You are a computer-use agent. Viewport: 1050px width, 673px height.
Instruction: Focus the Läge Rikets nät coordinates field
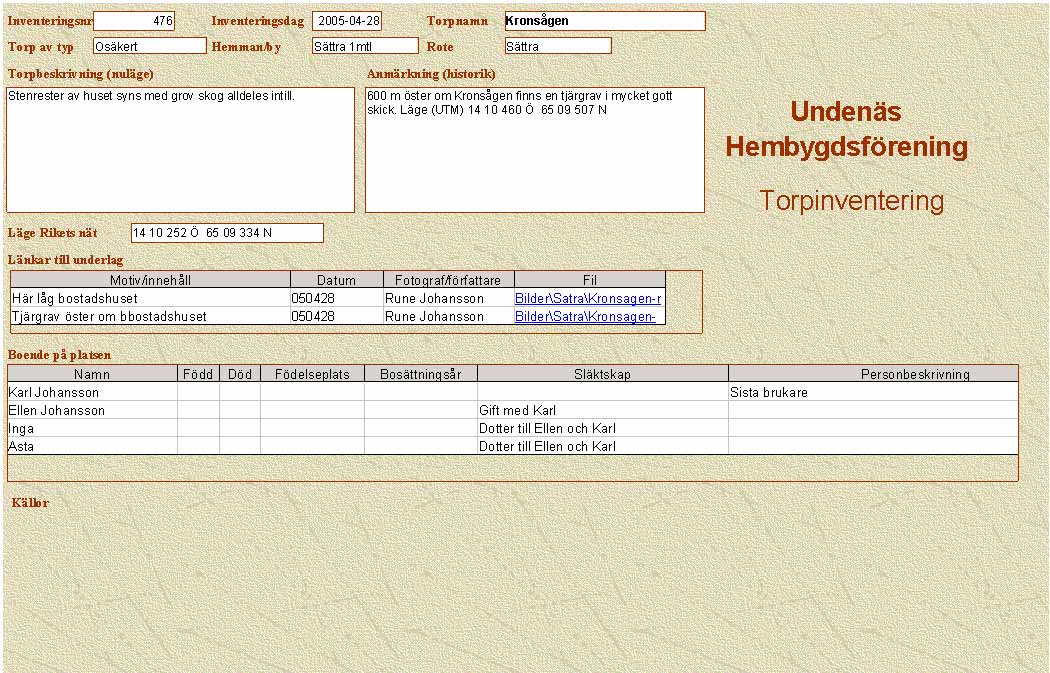click(227, 233)
